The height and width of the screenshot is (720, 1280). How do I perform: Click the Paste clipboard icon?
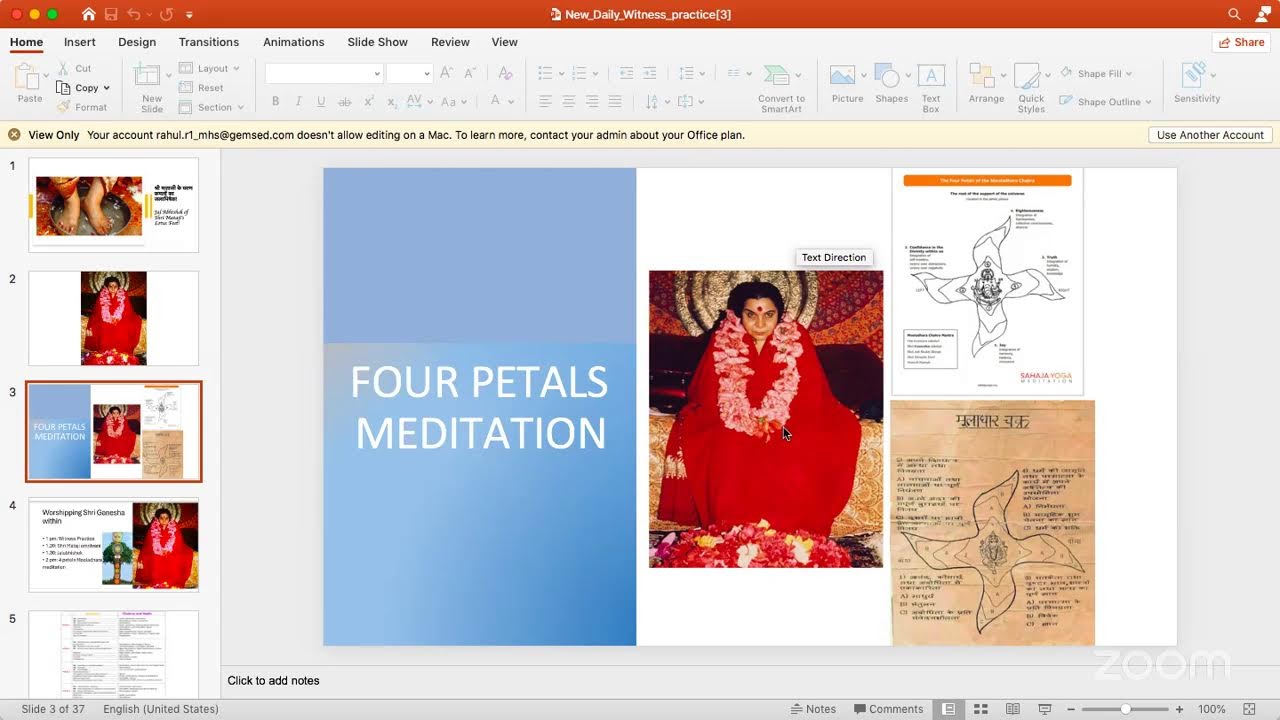(x=27, y=76)
